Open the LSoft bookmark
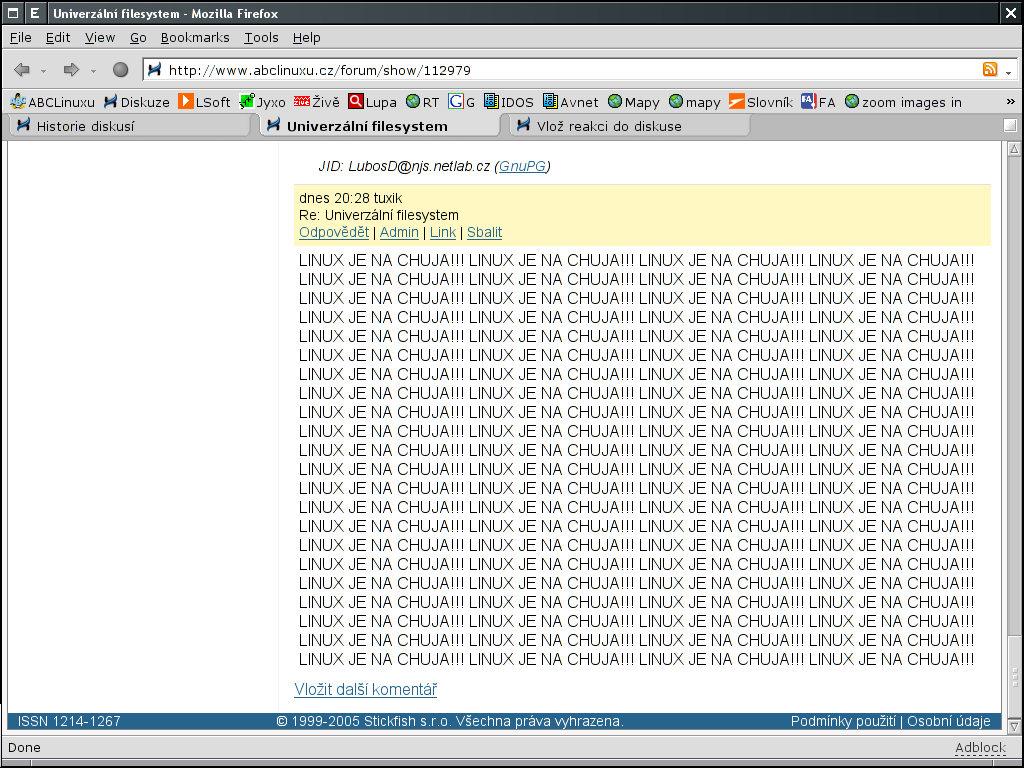The image size is (1024, 768). click(204, 102)
